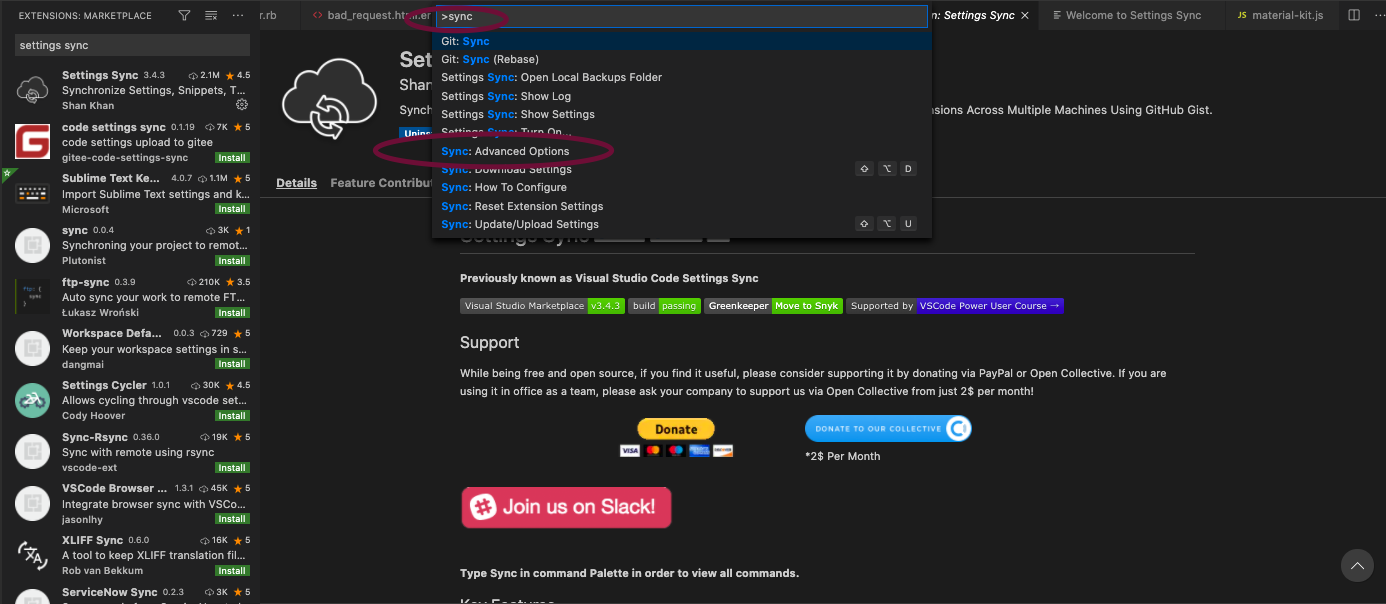1386x604 pixels.
Task: Click the command palette input box
Action: 682,16
